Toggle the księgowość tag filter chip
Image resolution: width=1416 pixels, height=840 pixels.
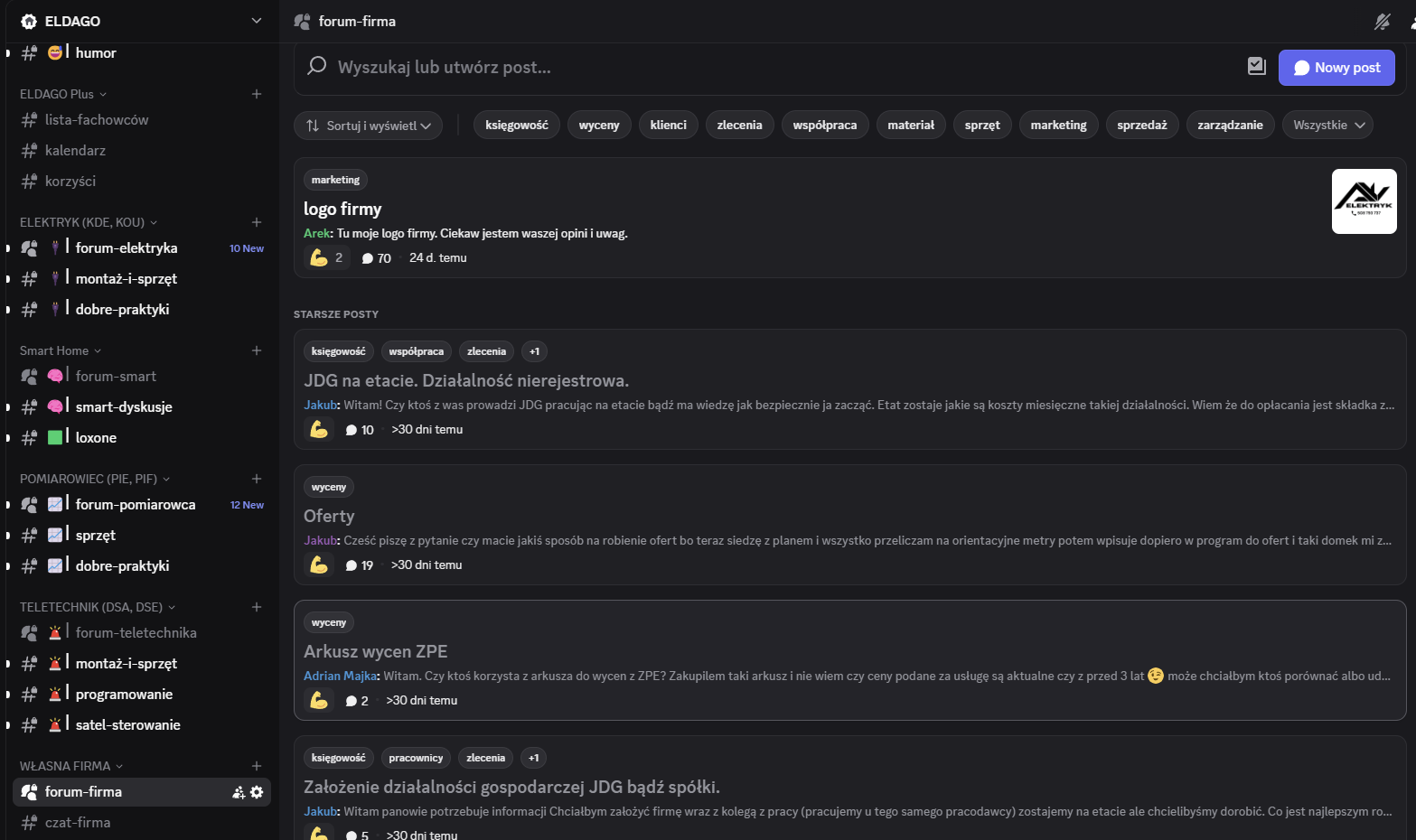(516, 126)
